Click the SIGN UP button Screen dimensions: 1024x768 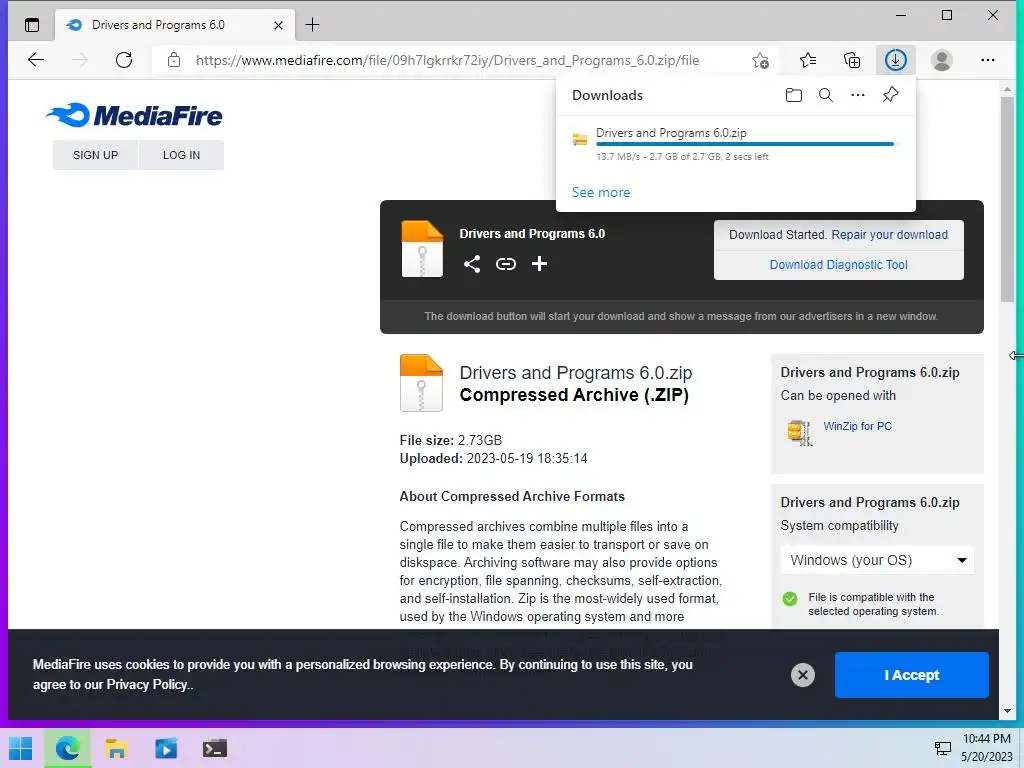click(x=95, y=155)
